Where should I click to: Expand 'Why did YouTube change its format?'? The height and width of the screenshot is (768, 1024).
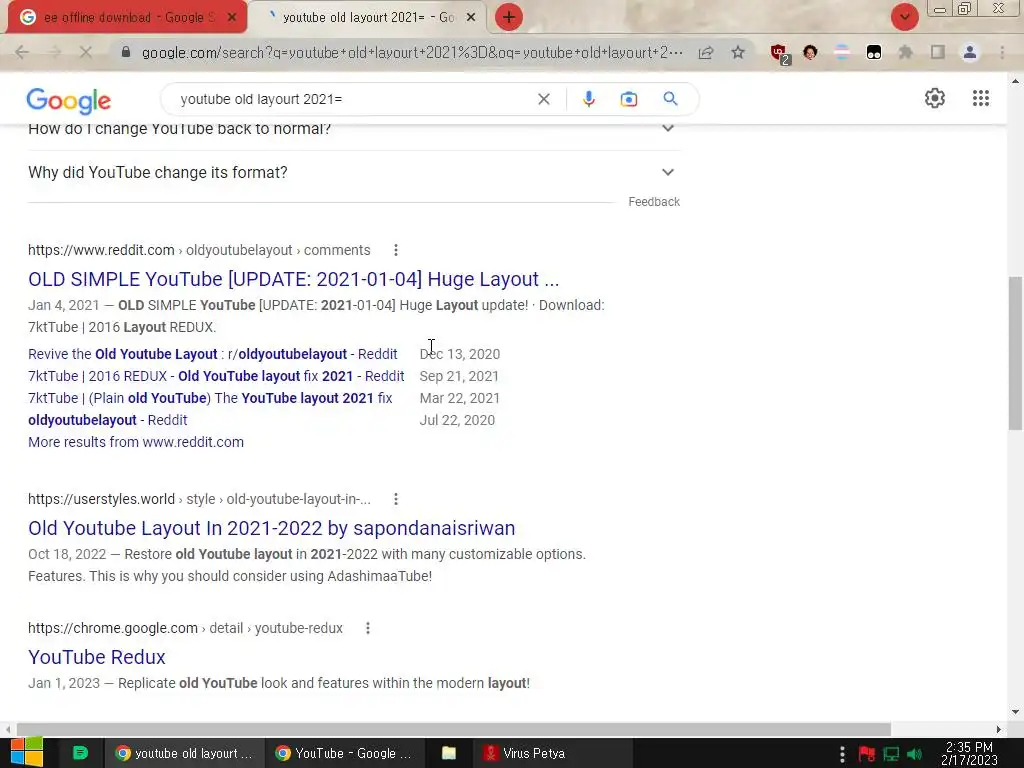click(x=354, y=172)
